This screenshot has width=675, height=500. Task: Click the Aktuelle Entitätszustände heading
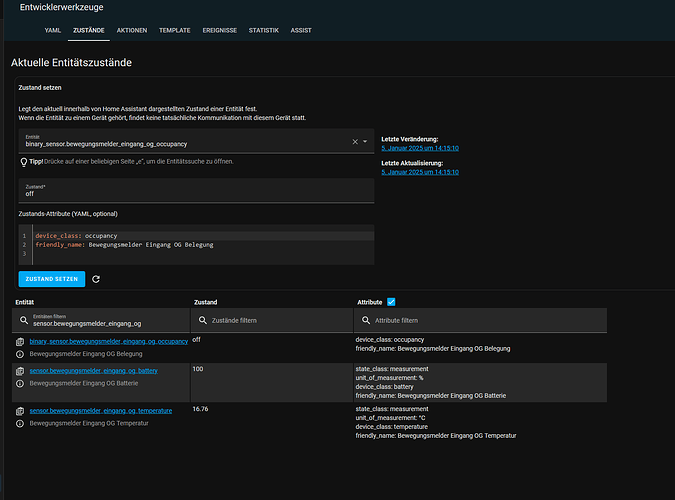tap(71, 62)
